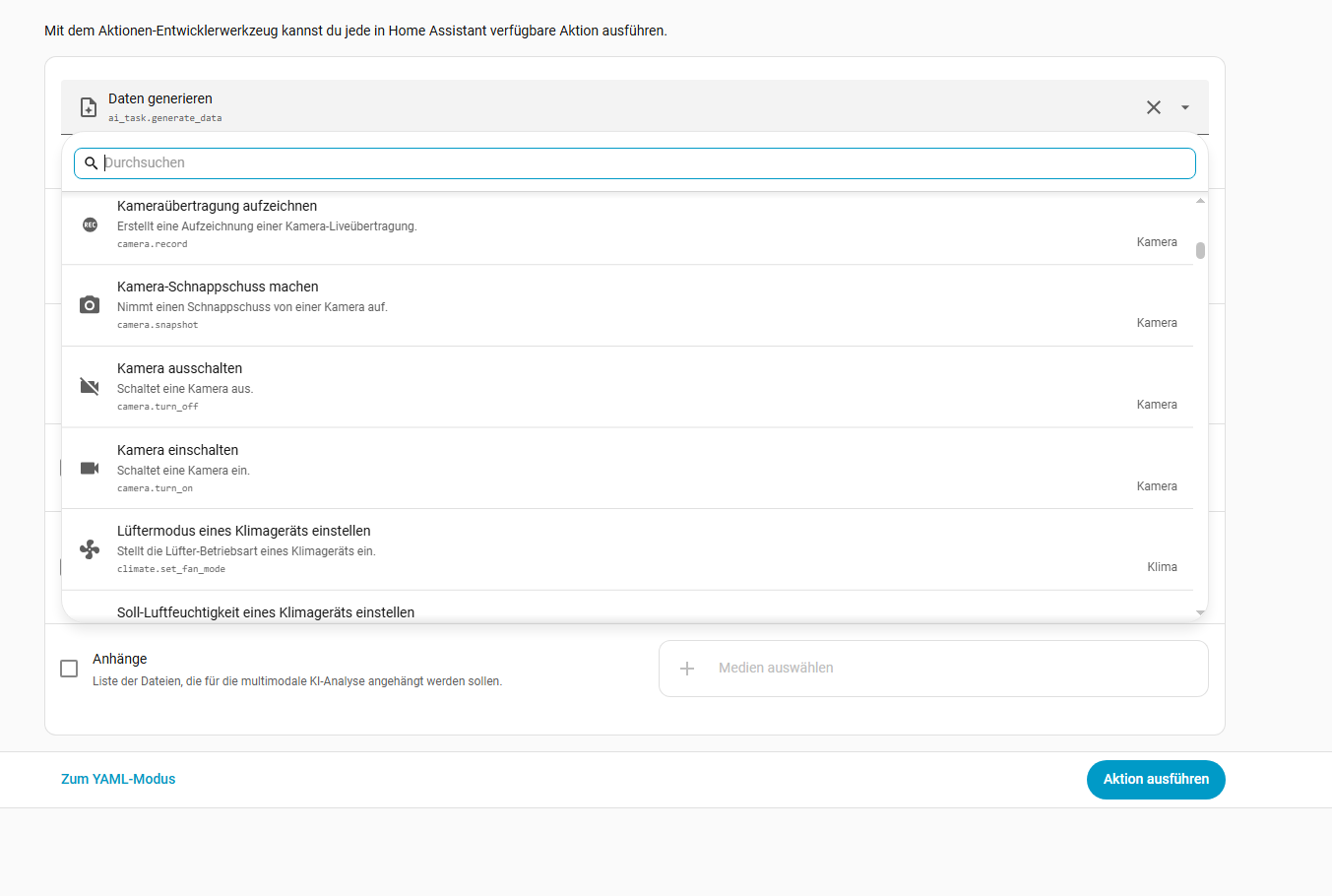Select Kamera-Schnappschuss machen action

pyautogui.click(x=218, y=287)
